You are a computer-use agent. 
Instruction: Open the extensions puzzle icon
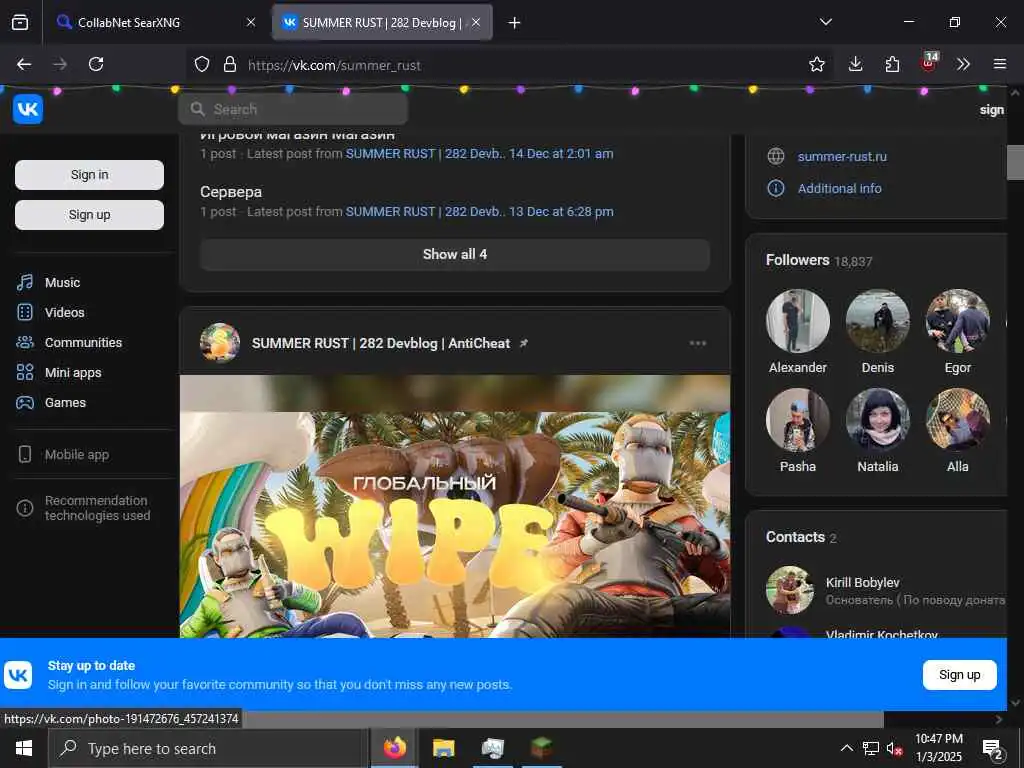[x=892, y=64]
